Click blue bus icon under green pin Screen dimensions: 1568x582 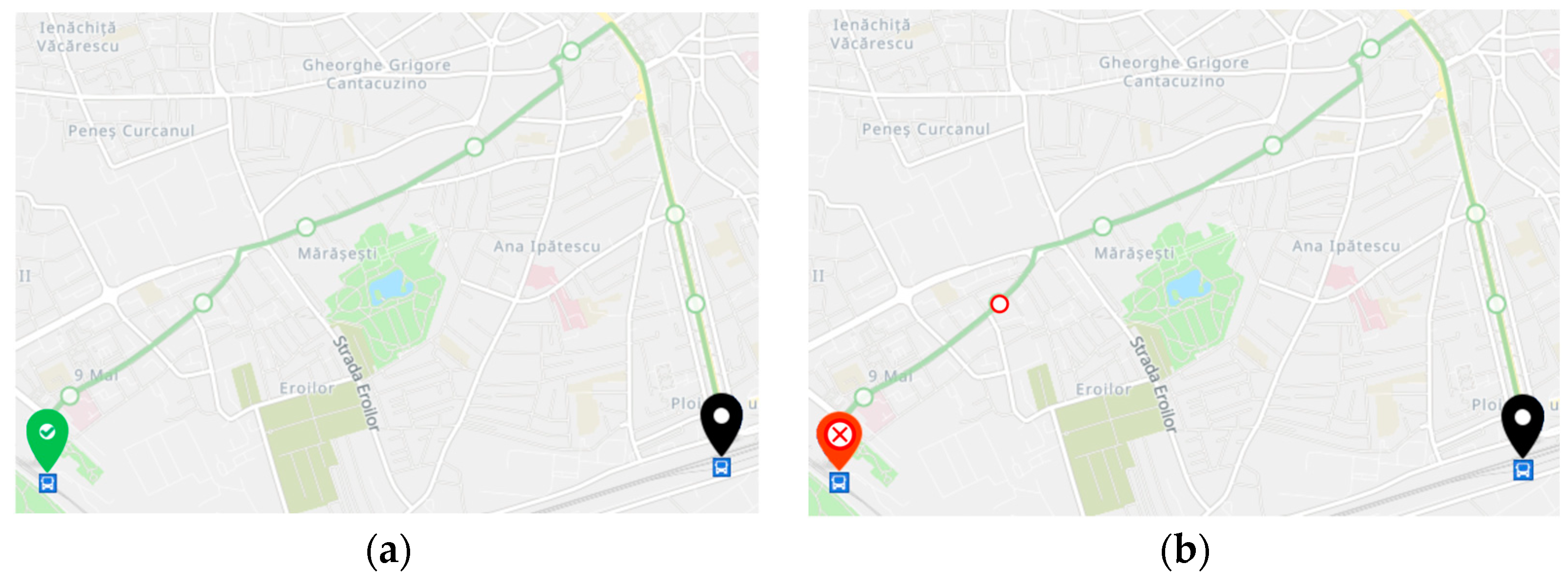coord(48,483)
